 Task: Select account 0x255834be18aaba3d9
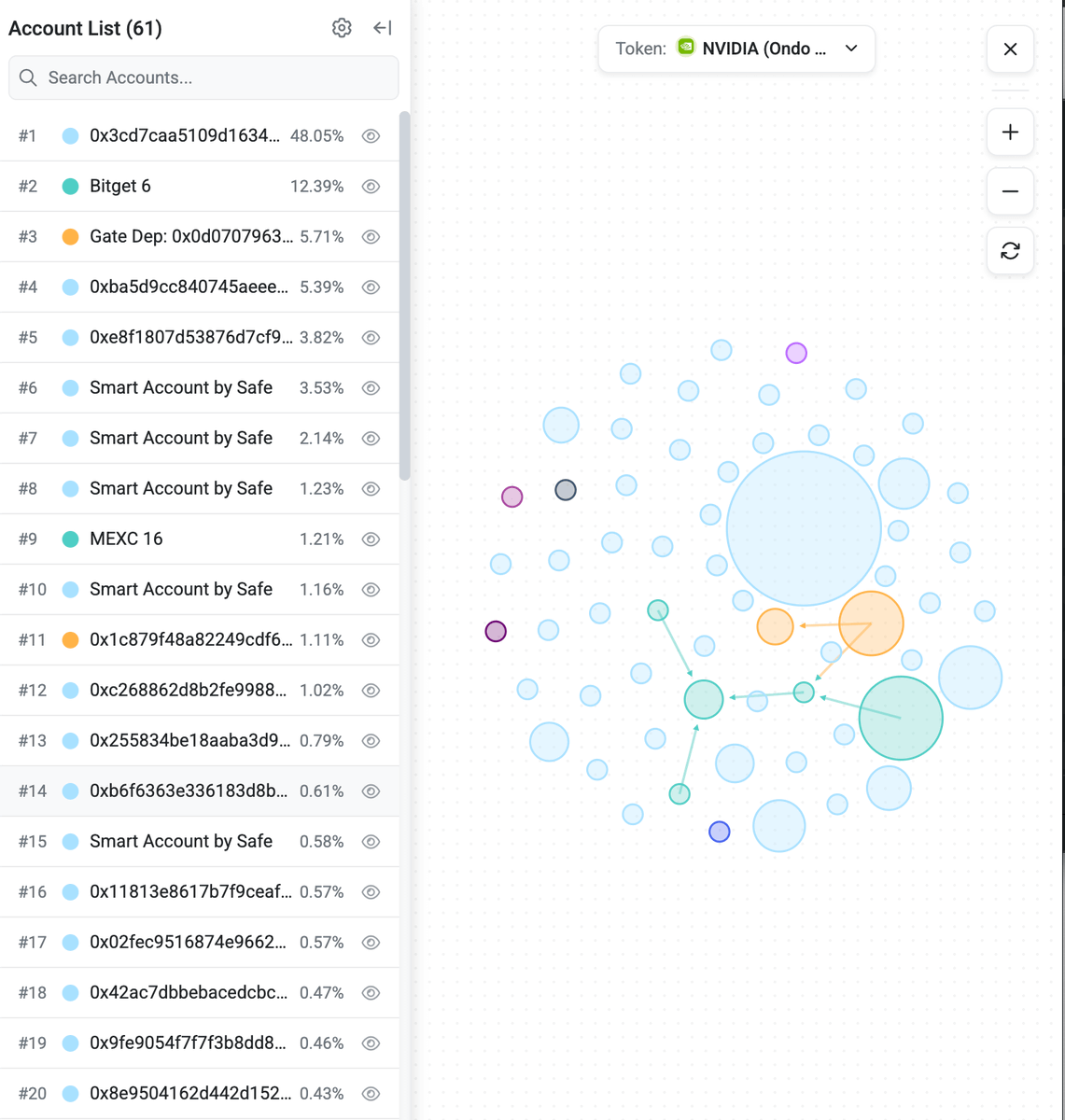coord(200,741)
